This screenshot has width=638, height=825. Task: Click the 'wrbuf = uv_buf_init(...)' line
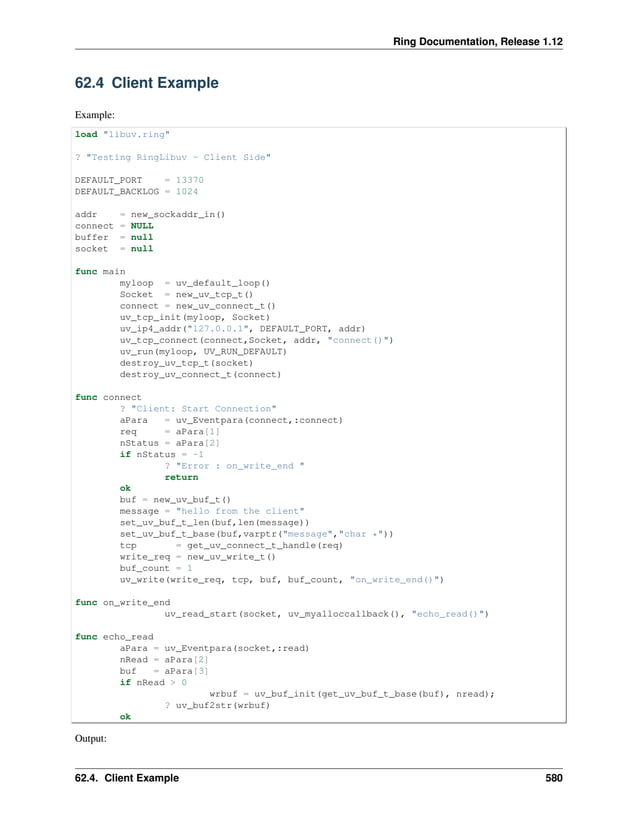[352, 694]
